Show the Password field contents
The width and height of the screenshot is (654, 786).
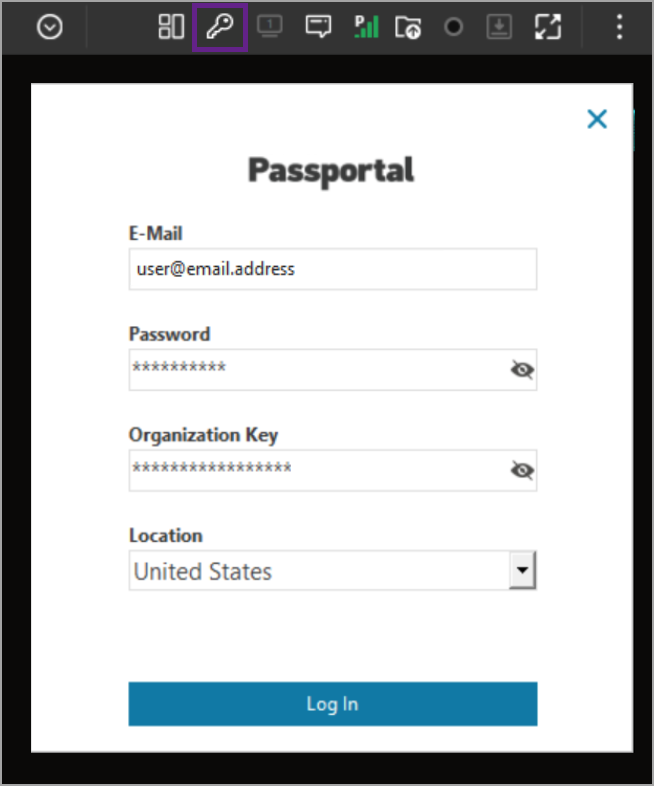(x=521, y=370)
